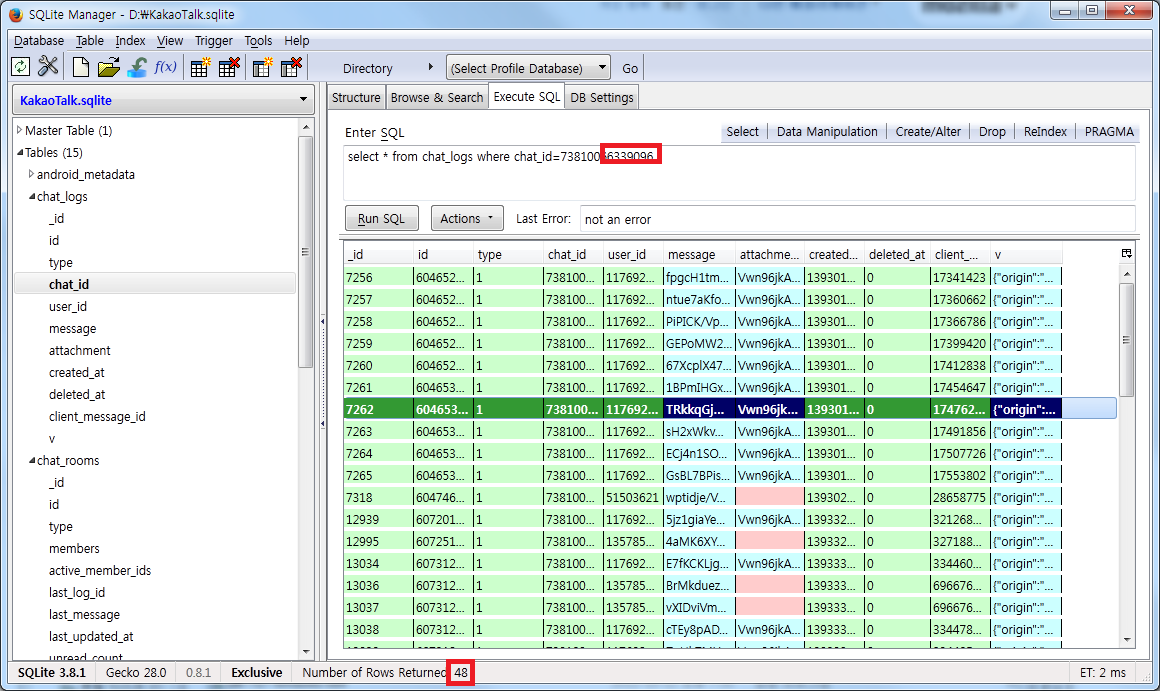The image size is (1160, 691).
Task: Click the first Create Table grid icon
Action: [200, 67]
